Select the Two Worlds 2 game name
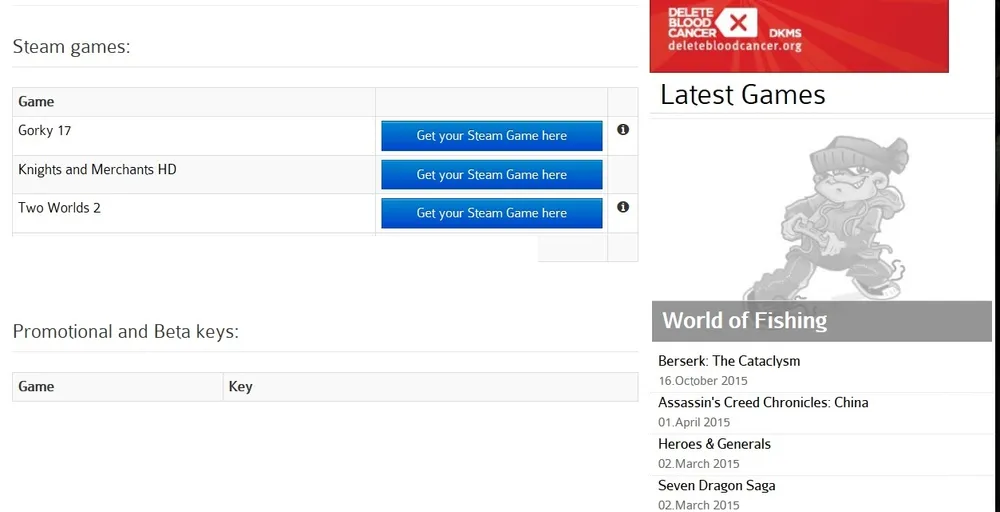This screenshot has height=512, width=1000. (59, 208)
